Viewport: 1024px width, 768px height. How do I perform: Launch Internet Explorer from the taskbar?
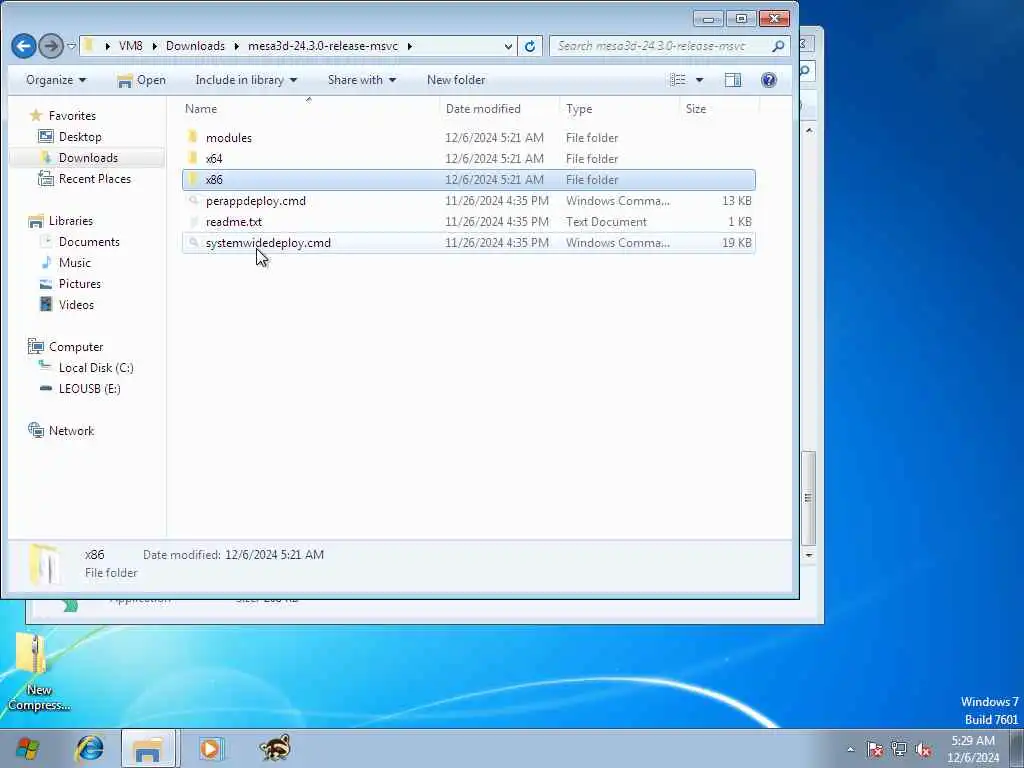point(90,748)
